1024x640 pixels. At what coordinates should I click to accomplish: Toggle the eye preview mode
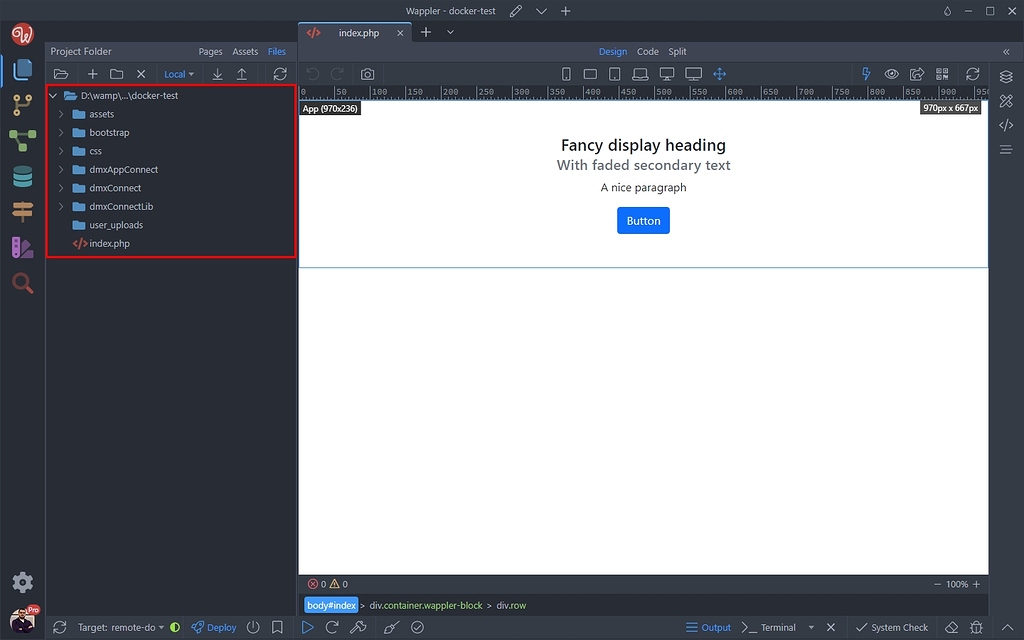click(x=891, y=74)
